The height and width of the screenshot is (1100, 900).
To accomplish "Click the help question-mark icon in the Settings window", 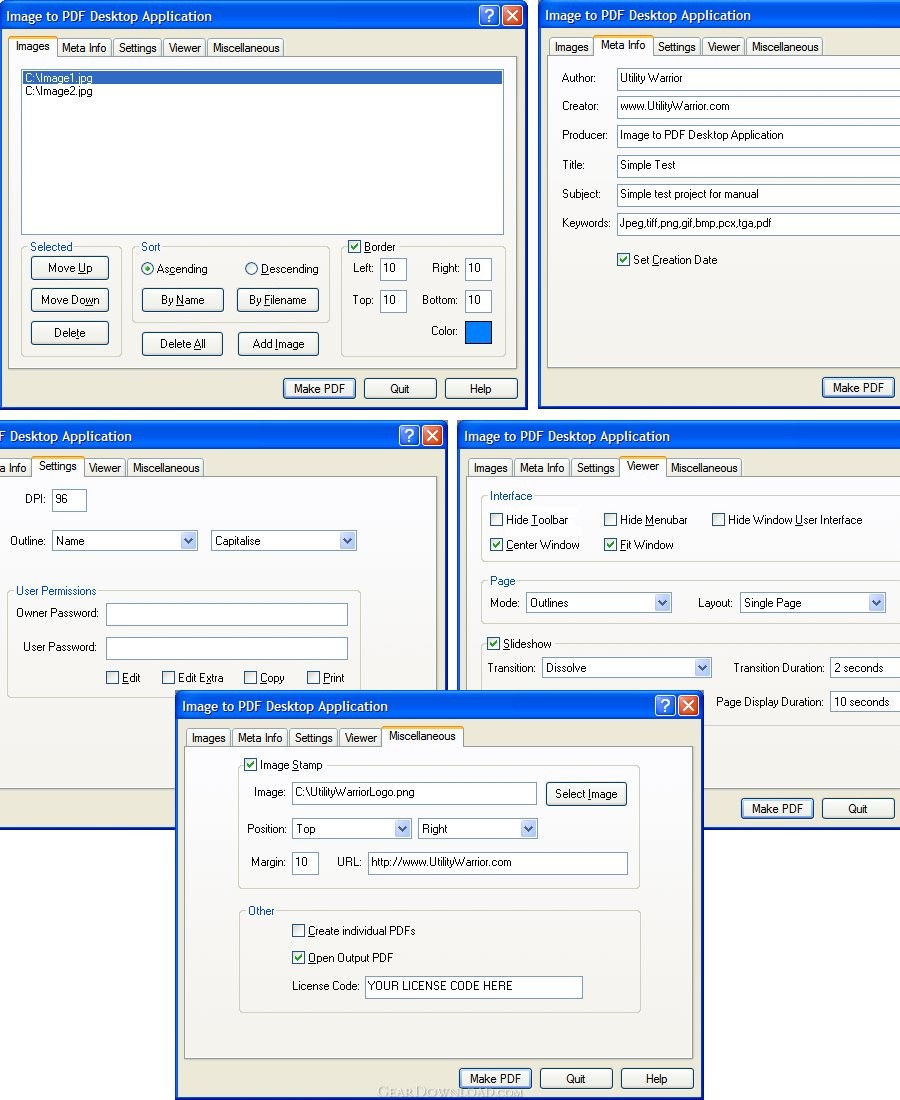I will pyautogui.click(x=409, y=436).
